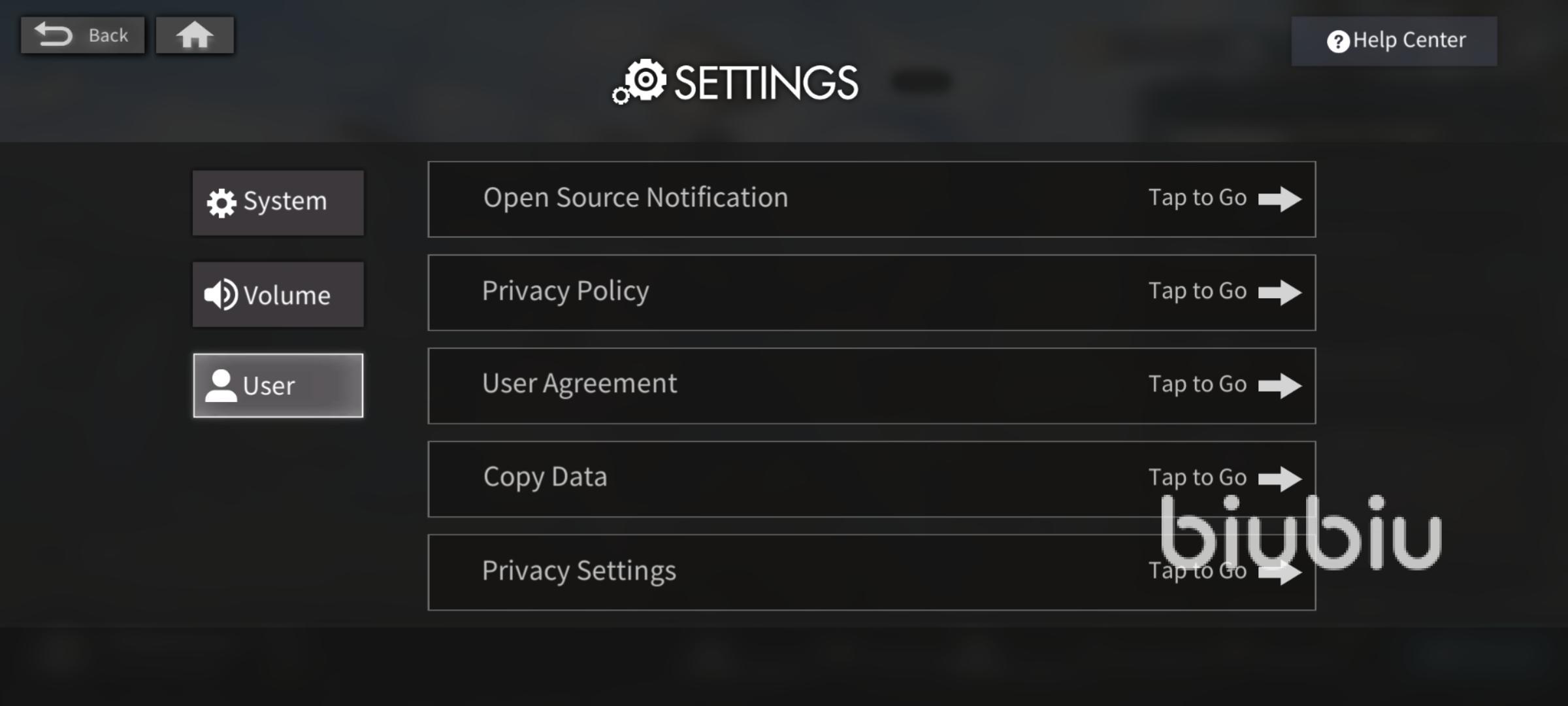This screenshot has height=706, width=1568.
Task: Open the Open Source Notification entry
Action: (872, 199)
